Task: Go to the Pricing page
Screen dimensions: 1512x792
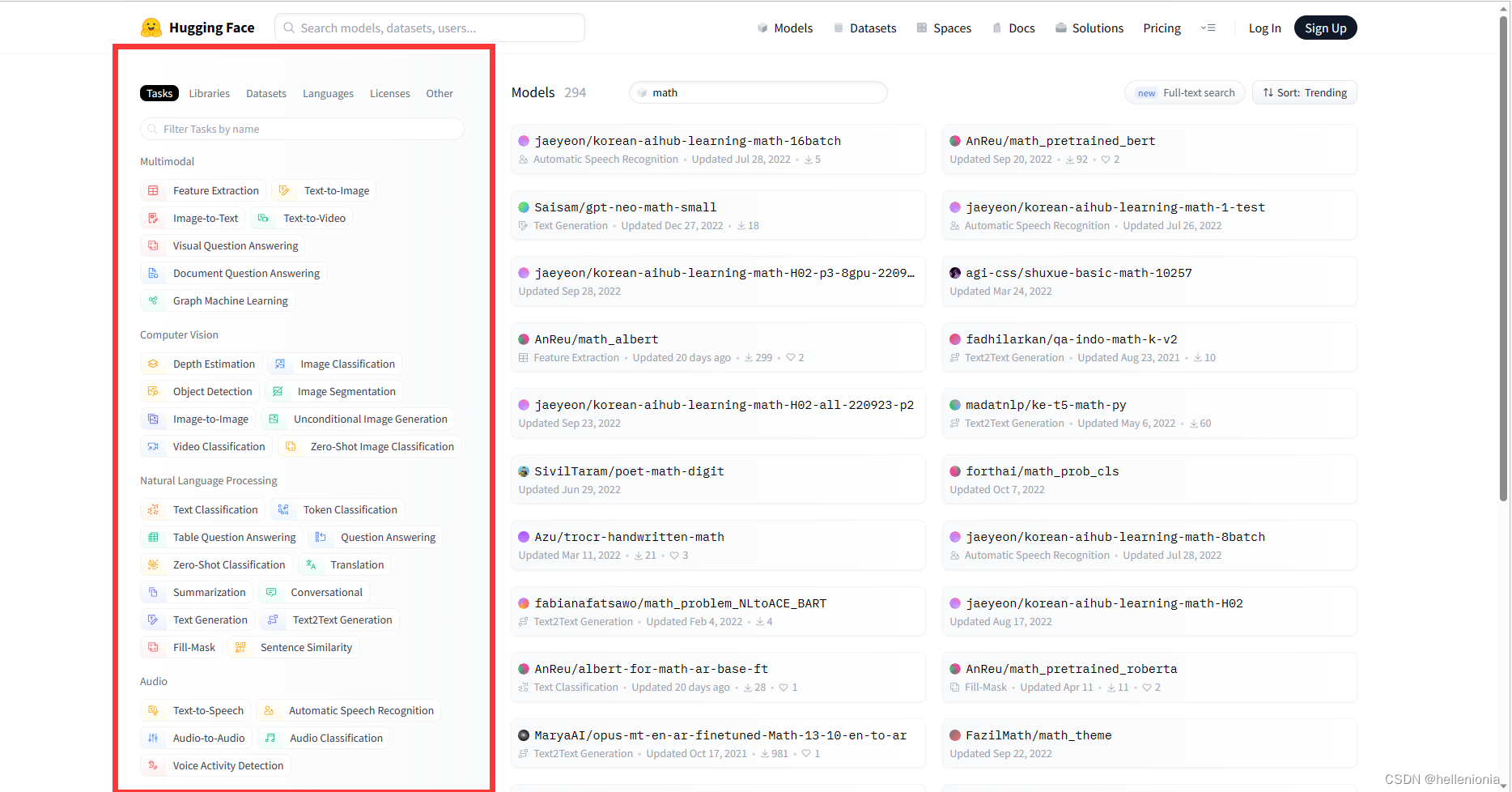Action: pos(1162,28)
